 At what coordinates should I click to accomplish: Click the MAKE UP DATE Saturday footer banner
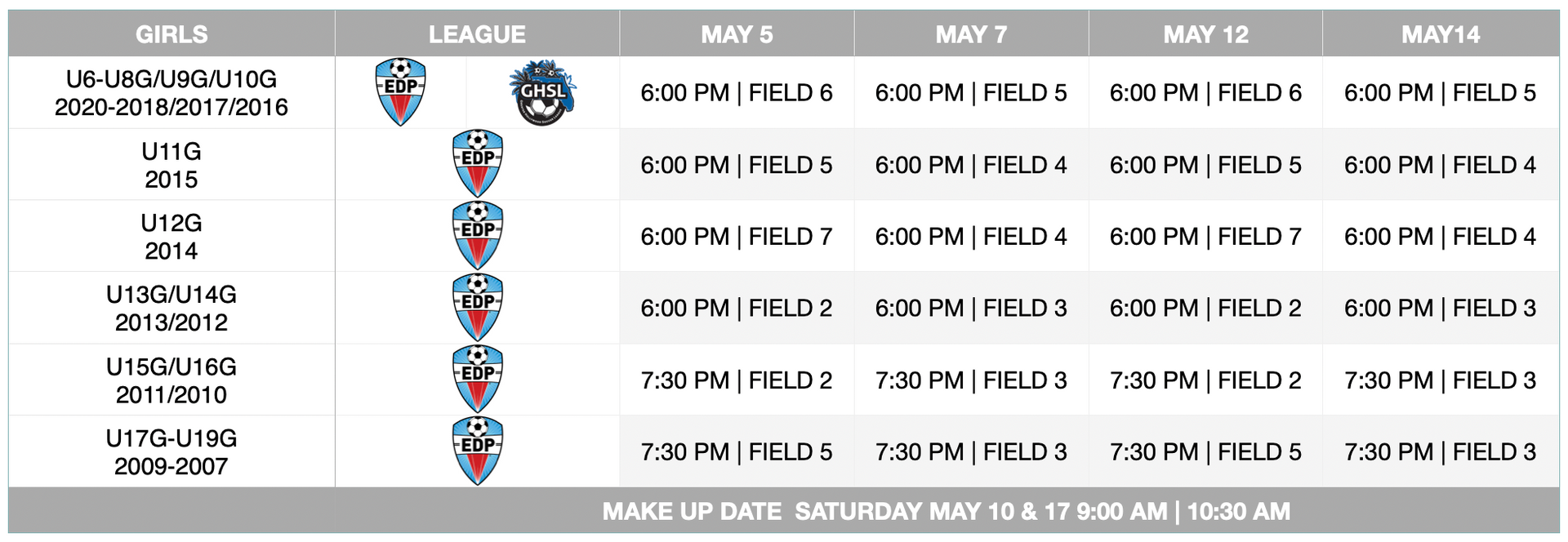784,510
